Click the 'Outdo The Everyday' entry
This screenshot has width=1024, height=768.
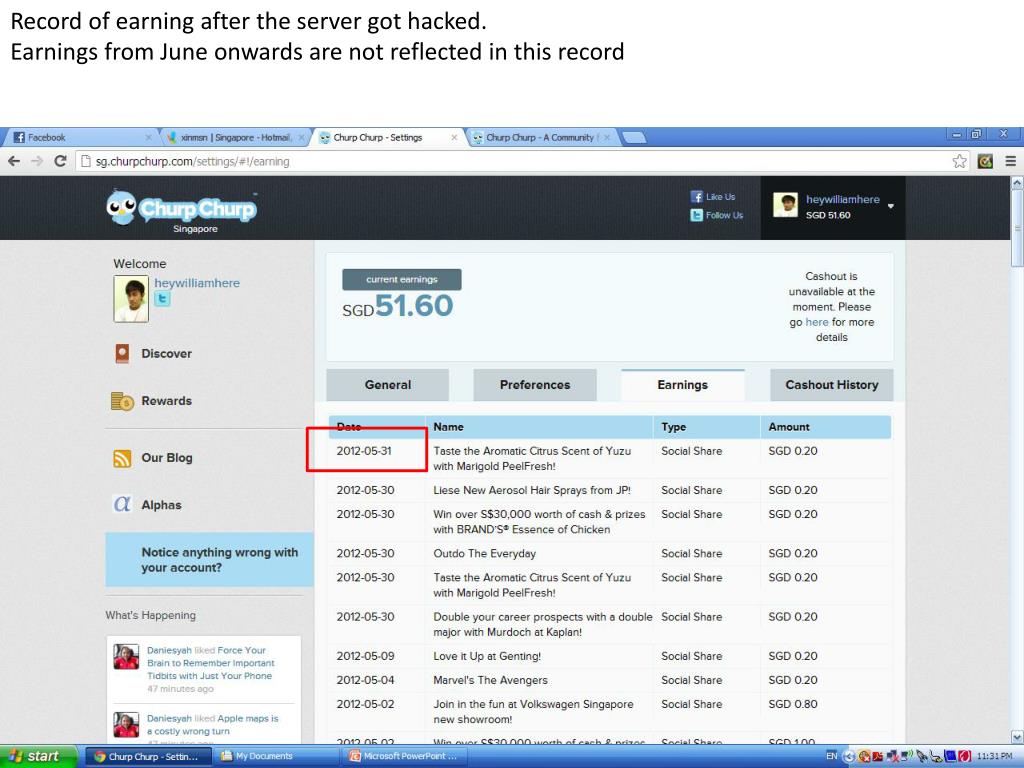click(x=484, y=553)
